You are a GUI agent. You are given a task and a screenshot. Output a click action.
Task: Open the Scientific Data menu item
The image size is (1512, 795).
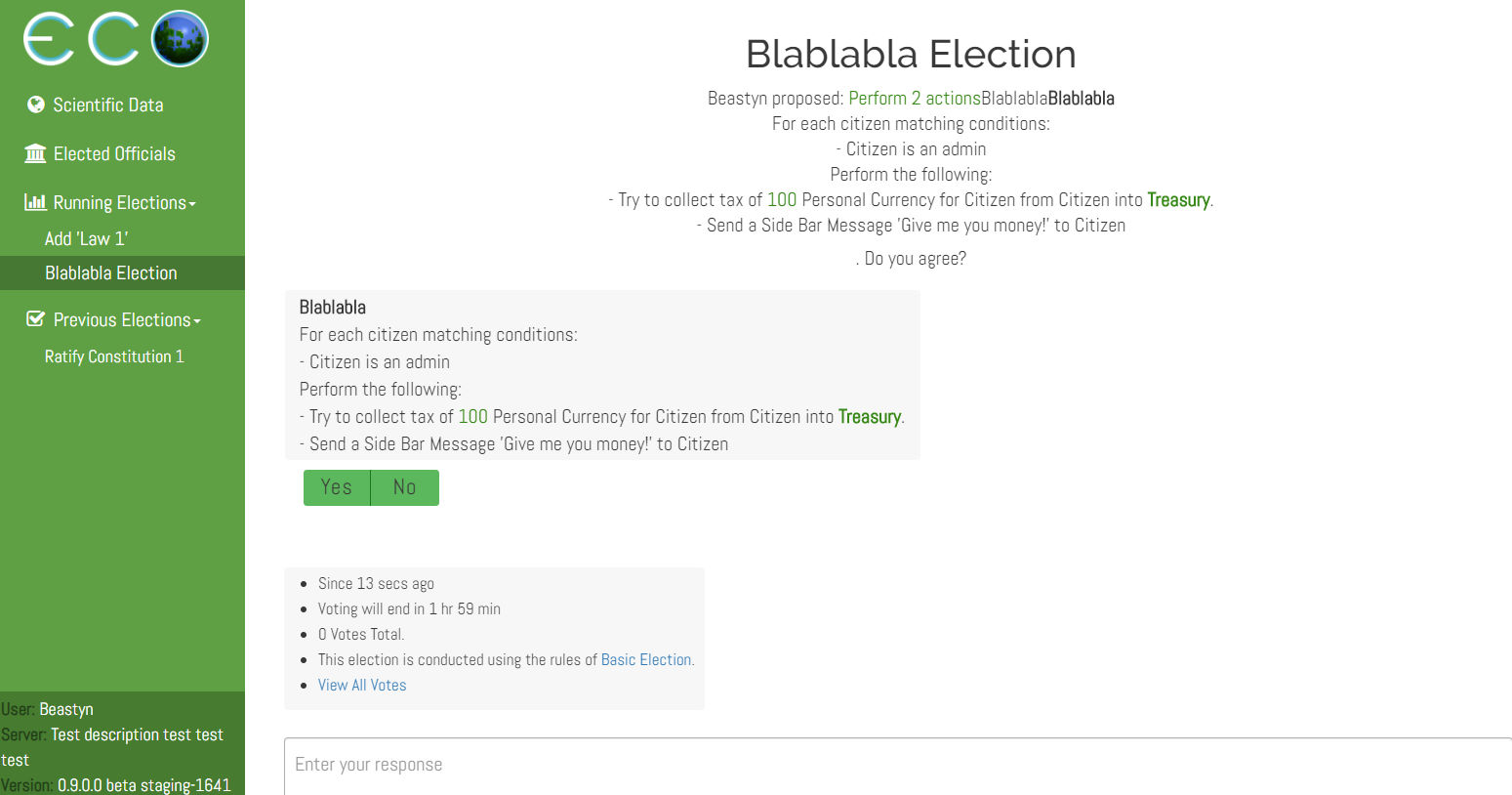click(x=107, y=105)
